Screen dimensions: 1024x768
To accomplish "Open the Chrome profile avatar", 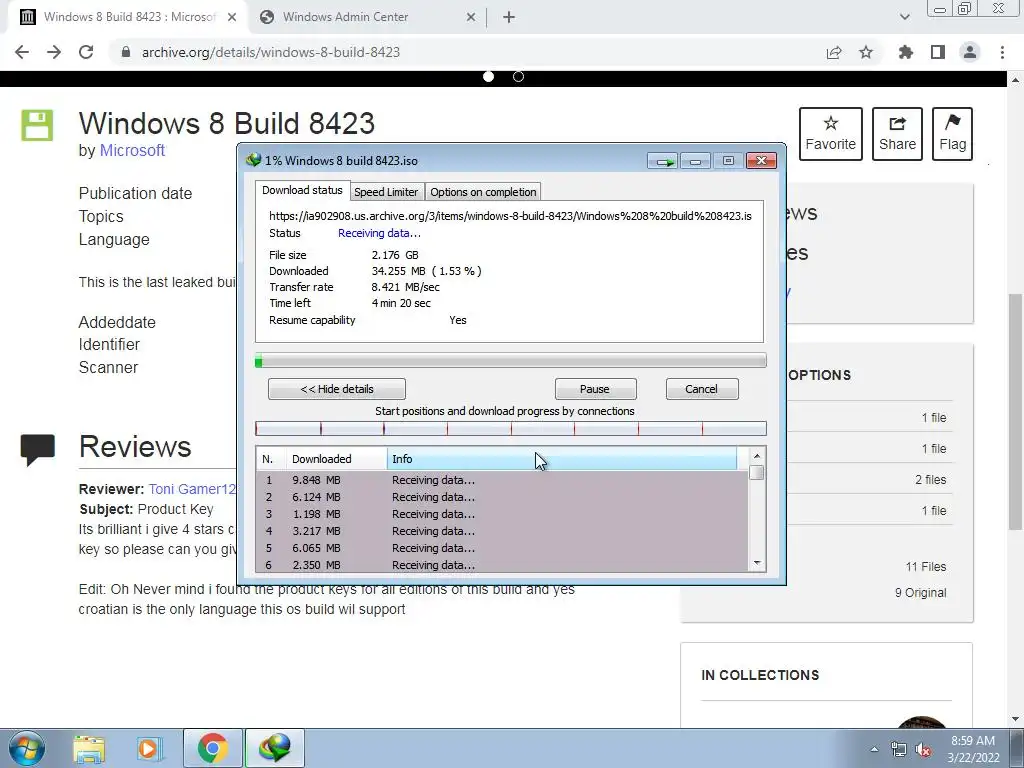I will [x=970, y=52].
